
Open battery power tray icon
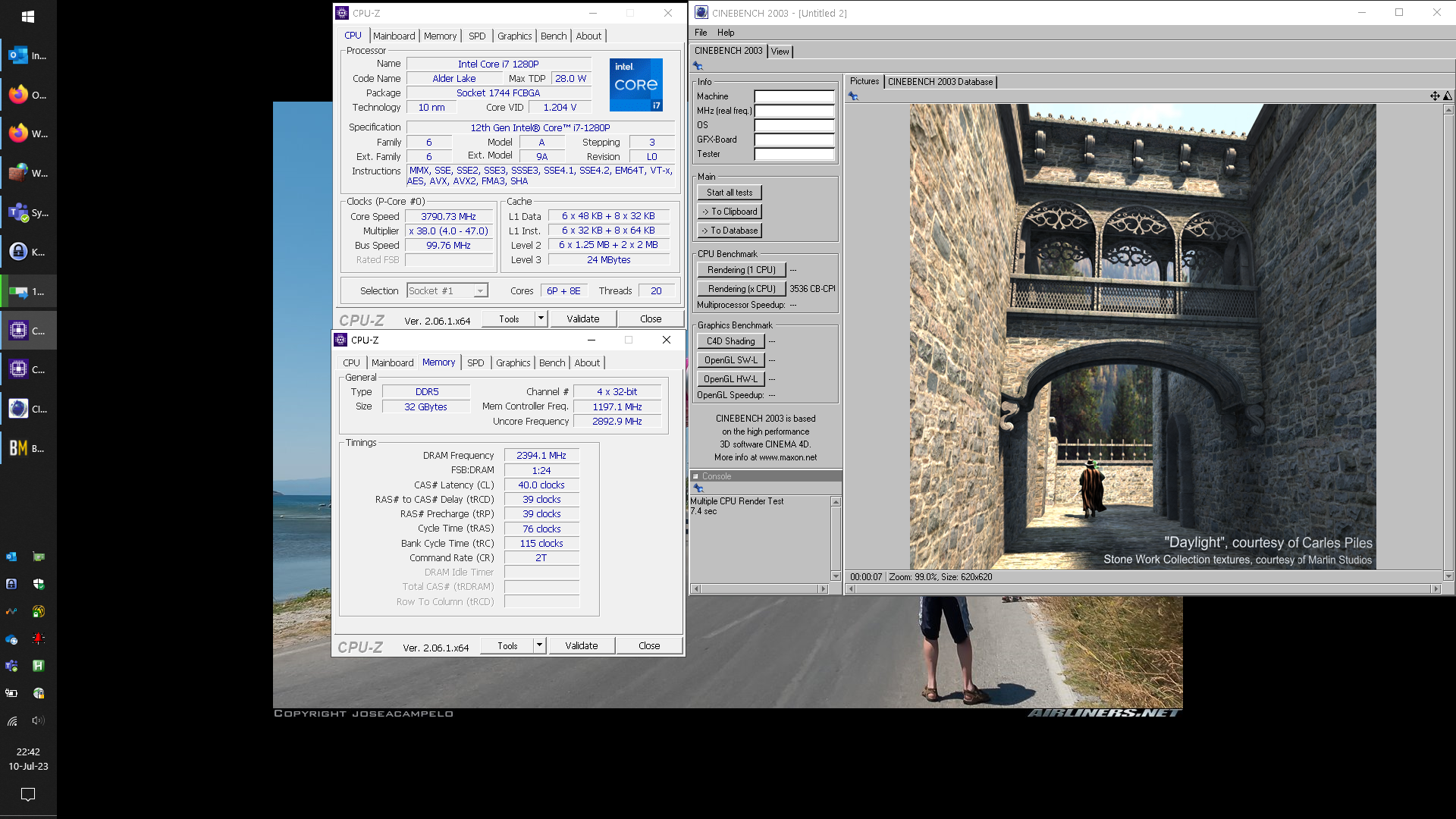pos(11,693)
